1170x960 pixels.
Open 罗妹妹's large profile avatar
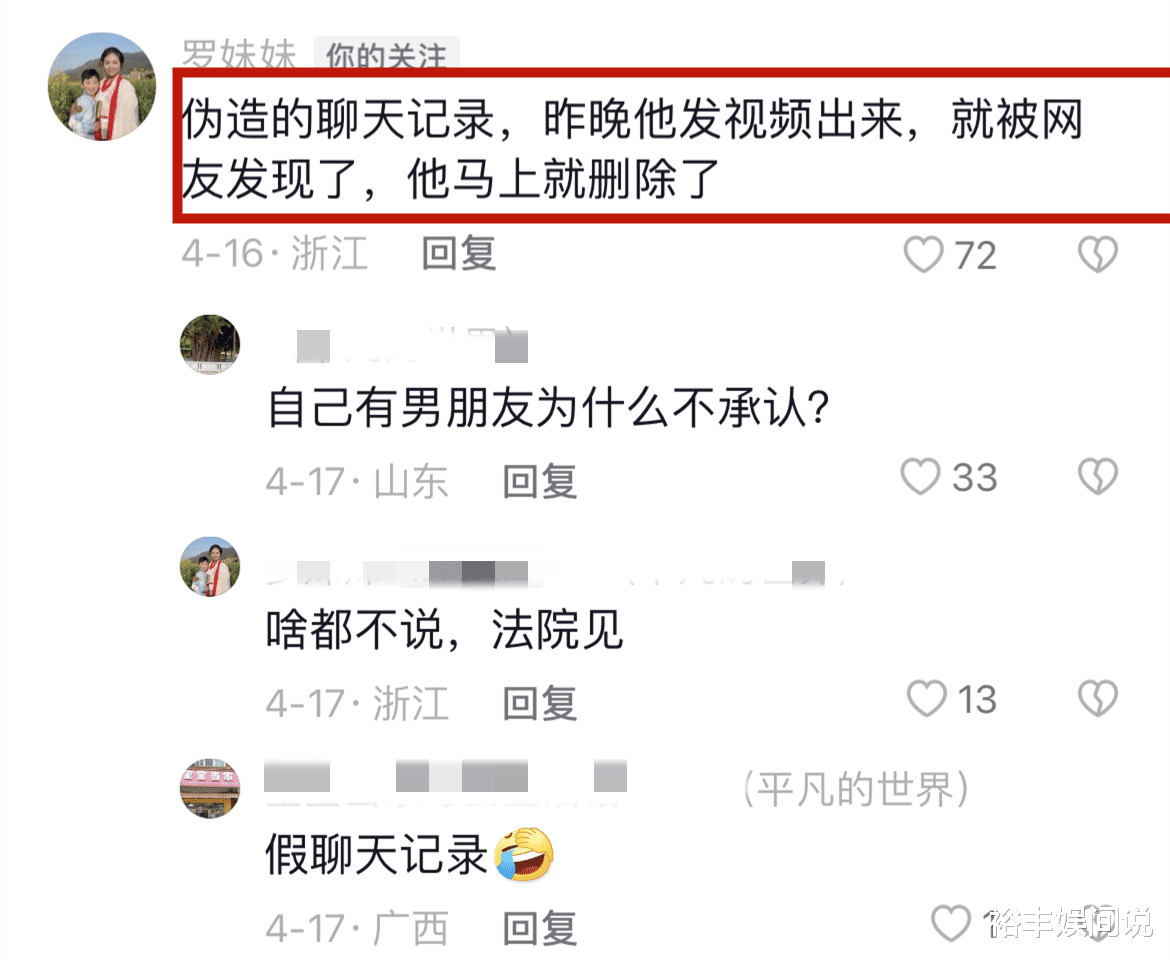(102, 87)
